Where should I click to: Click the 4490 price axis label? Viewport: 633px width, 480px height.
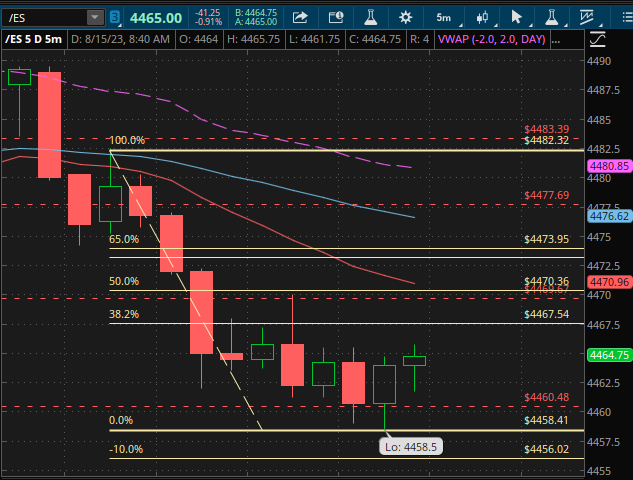click(599, 61)
